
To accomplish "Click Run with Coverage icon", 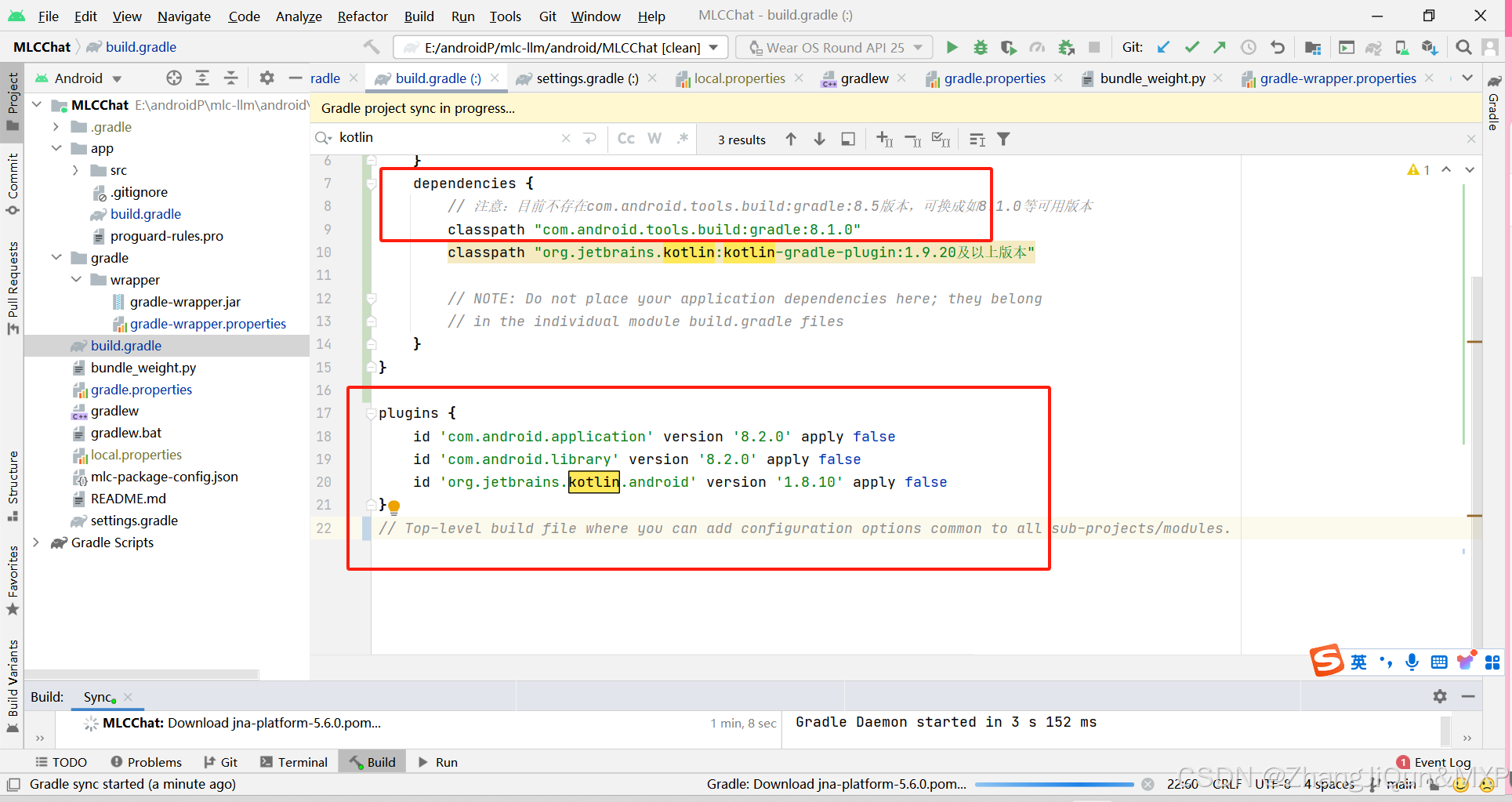I will click(x=1009, y=47).
